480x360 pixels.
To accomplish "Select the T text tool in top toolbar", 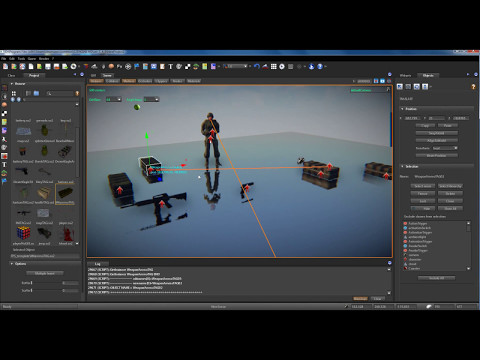I will point(170,67).
